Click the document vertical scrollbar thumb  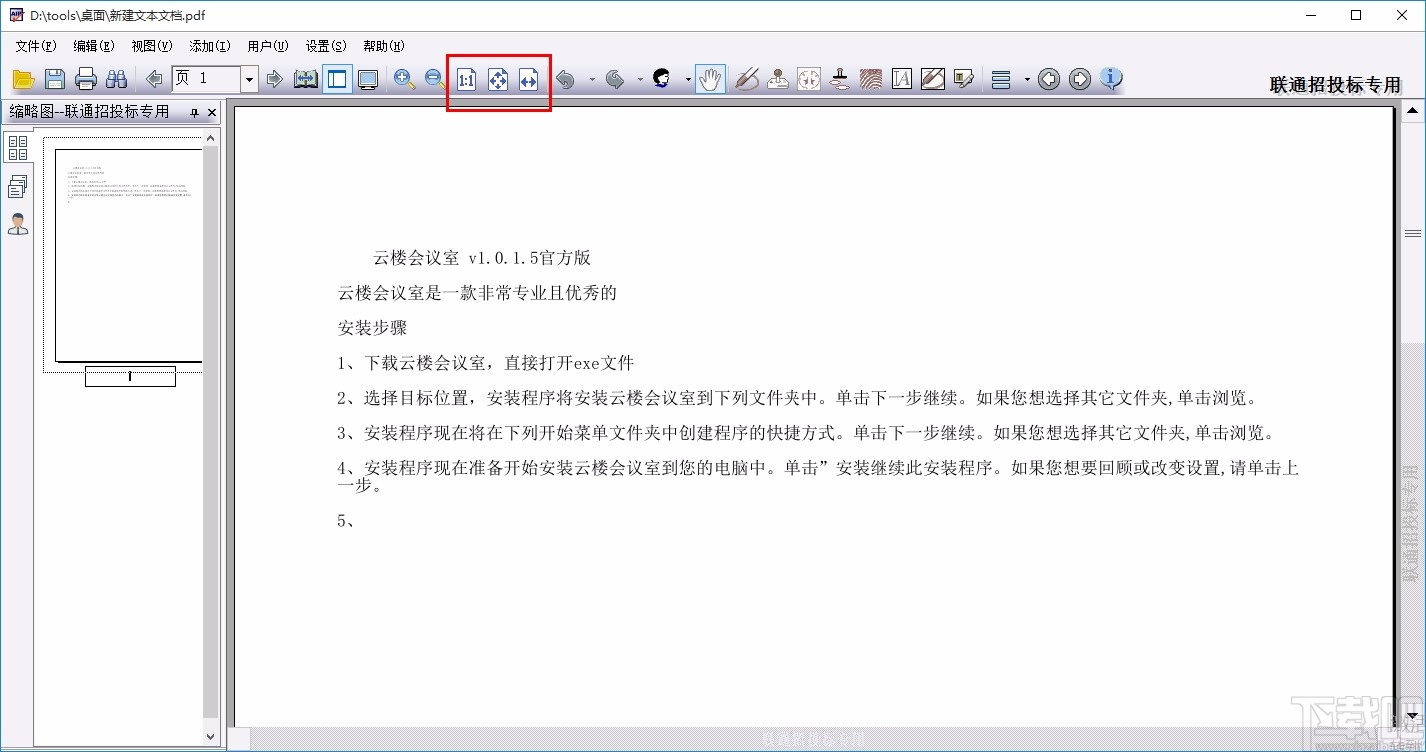point(1413,233)
